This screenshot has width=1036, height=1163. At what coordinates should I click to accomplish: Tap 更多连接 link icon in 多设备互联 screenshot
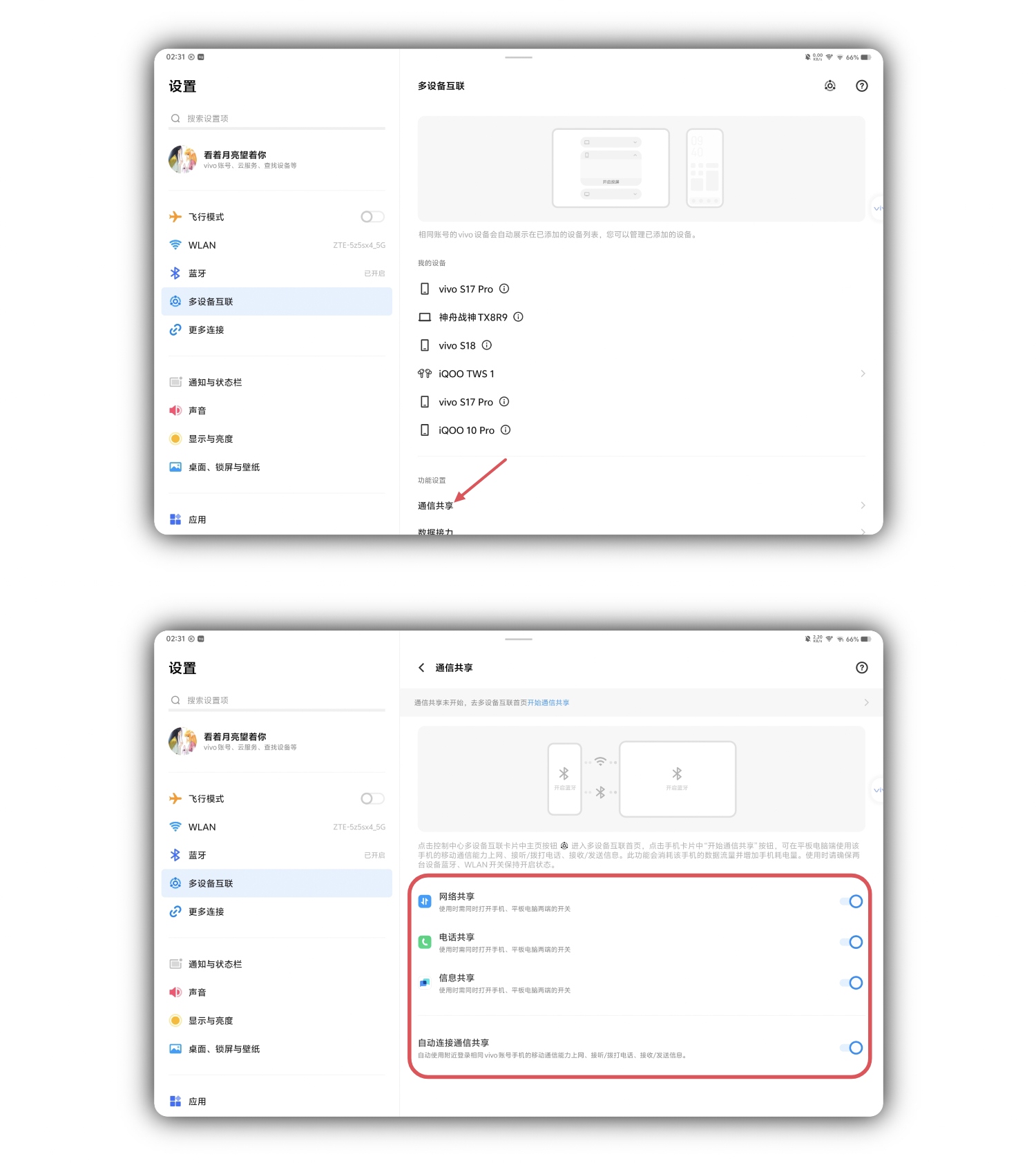coord(175,329)
